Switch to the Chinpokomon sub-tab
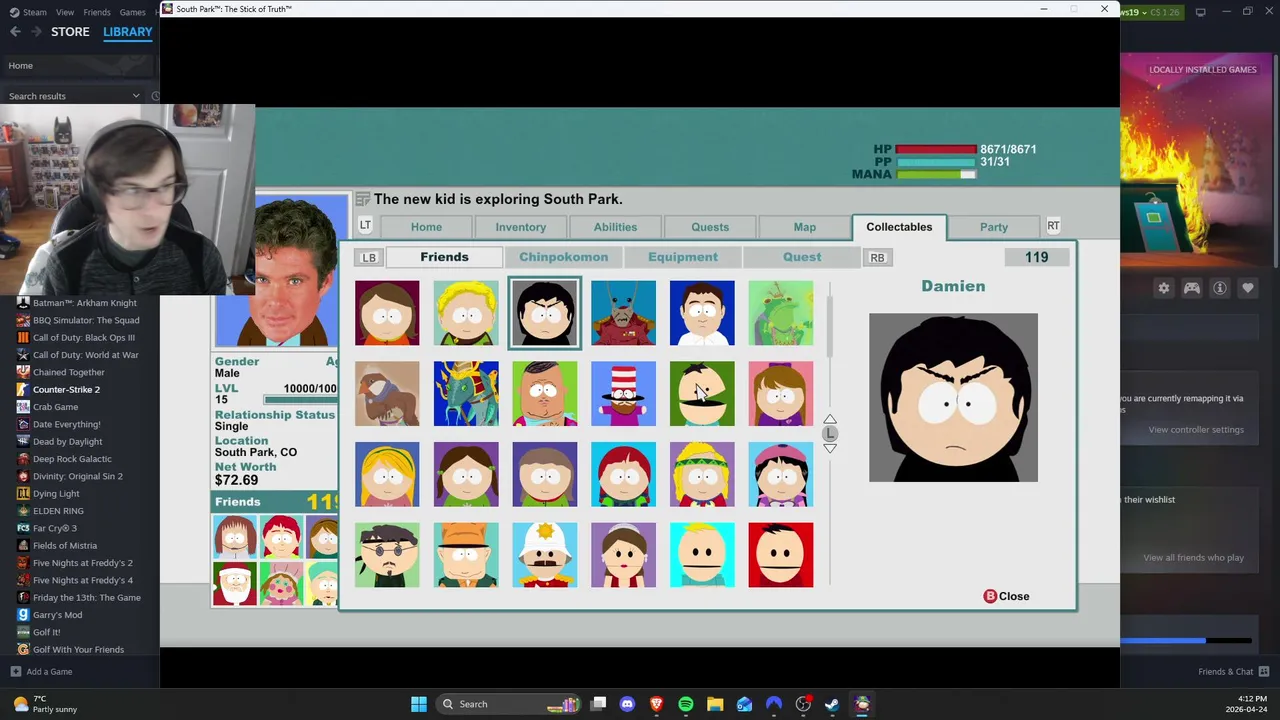This screenshot has height=720, width=1280. coord(563,257)
